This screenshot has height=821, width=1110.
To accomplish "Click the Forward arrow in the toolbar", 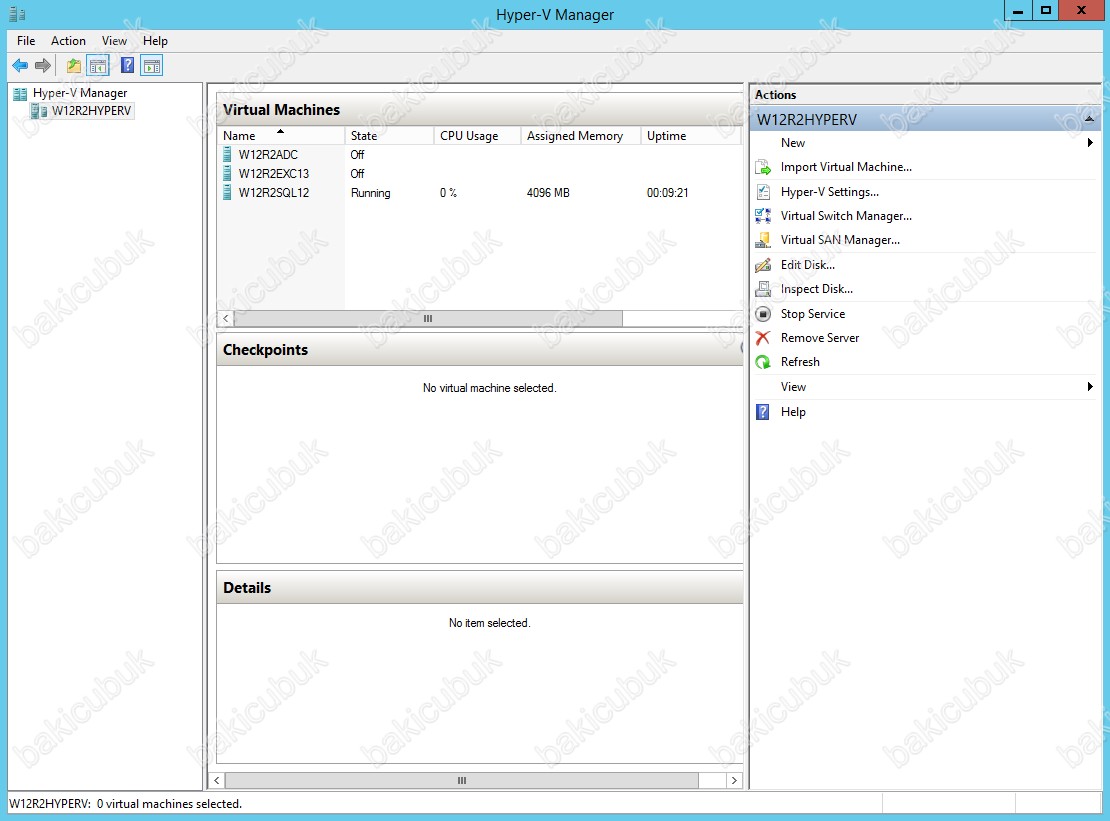I will [x=43, y=66].
